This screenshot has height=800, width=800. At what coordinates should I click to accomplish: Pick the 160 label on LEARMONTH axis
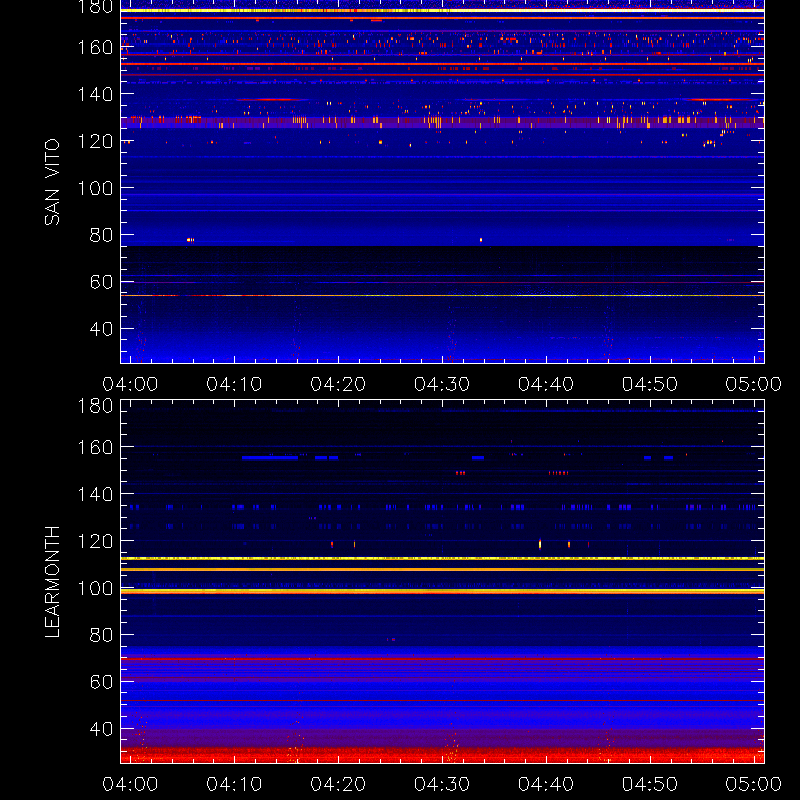tap(95, 447)
